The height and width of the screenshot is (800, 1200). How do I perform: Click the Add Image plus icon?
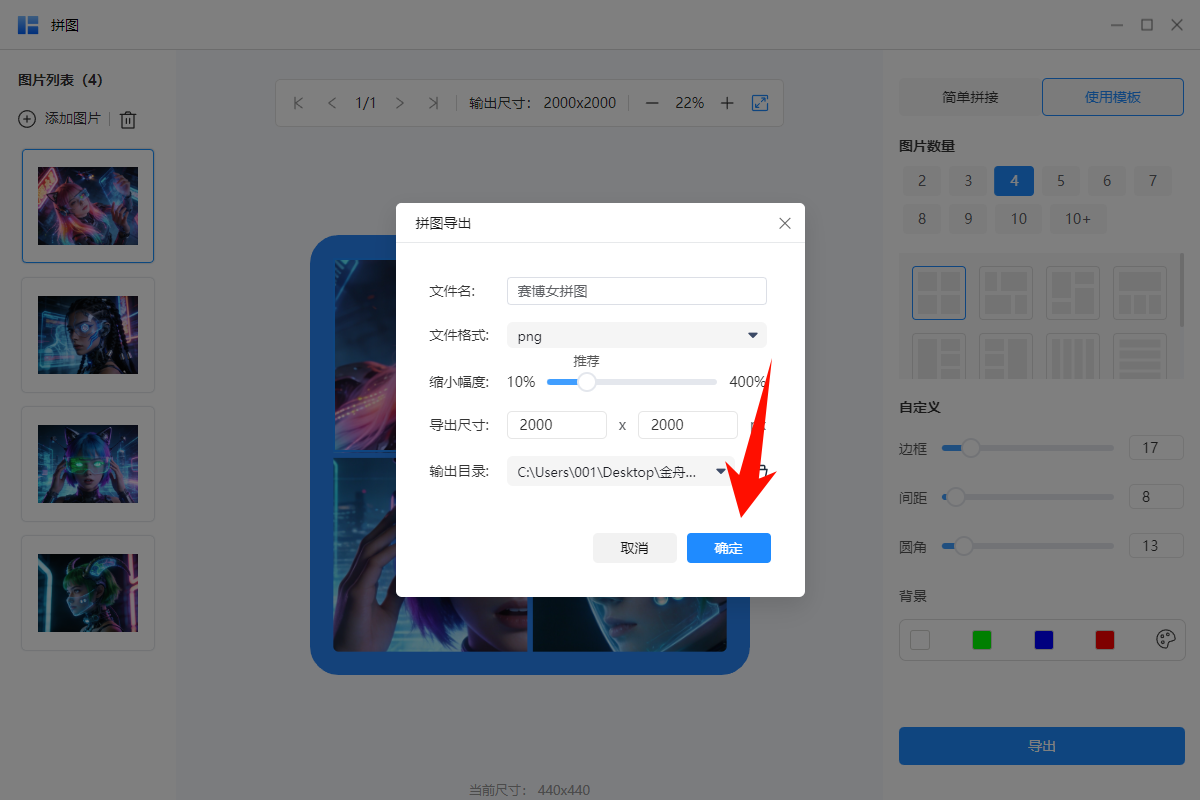click(26, 119)
